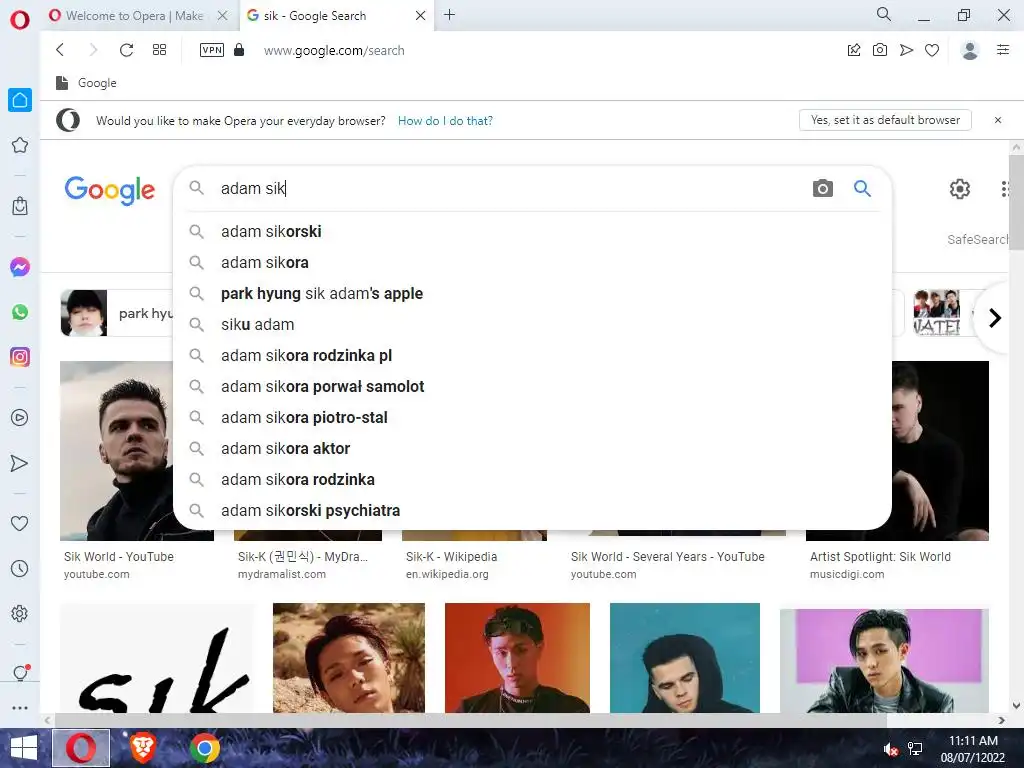Screen dimensions: 1024x768
Task: Open the sidebar lightbulb notifications icon
Action: (x=20, y=673)
